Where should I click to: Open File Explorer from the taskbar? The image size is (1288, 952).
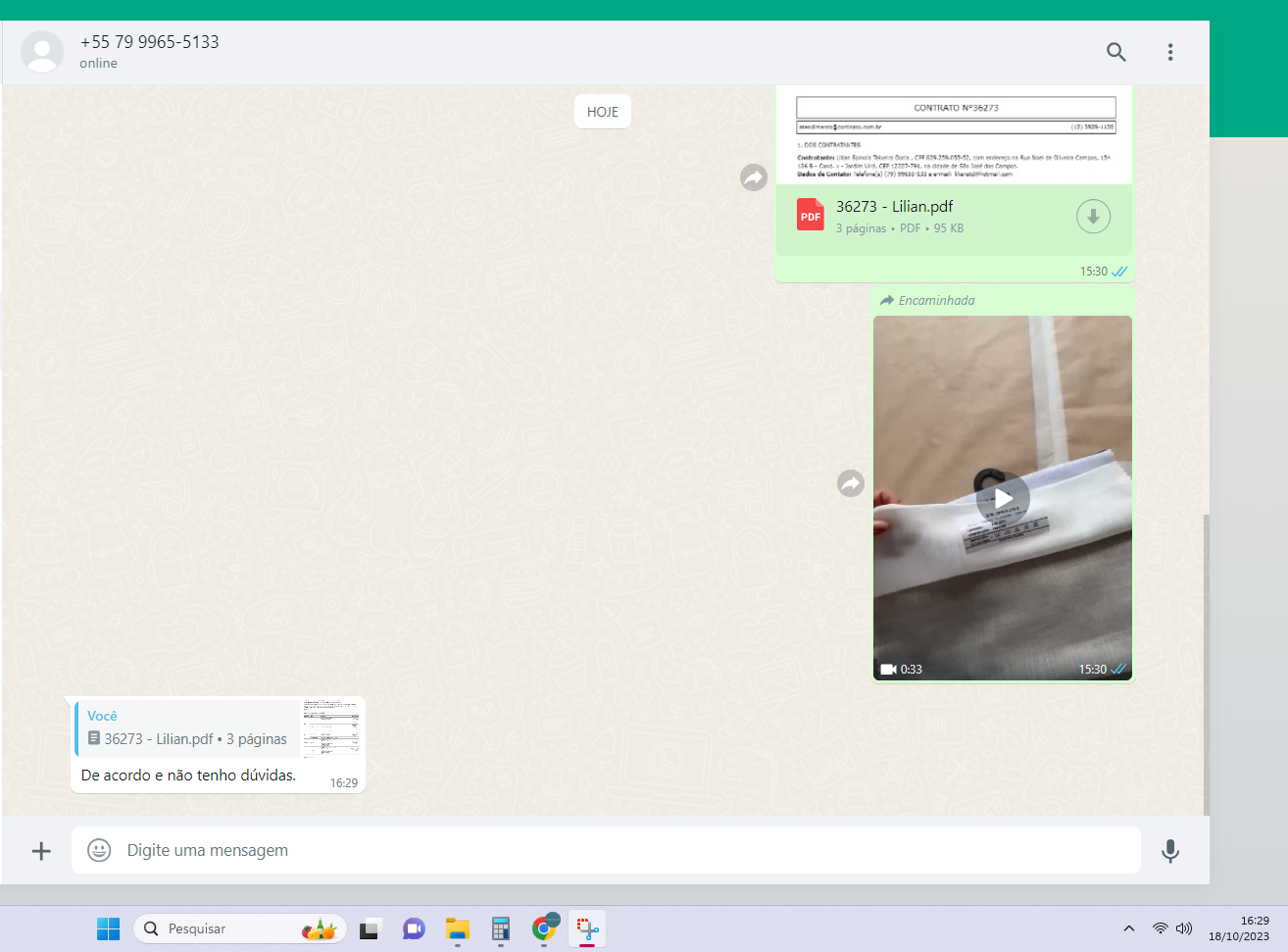(x=458, y=928)
